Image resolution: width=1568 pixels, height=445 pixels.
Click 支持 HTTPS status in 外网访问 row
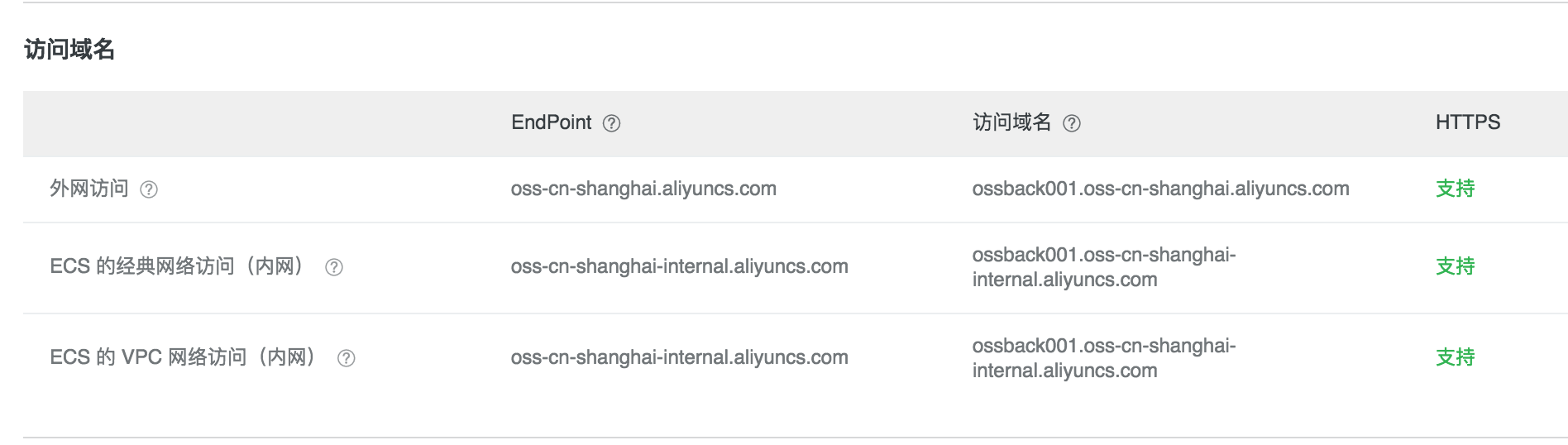[1455, 189]
